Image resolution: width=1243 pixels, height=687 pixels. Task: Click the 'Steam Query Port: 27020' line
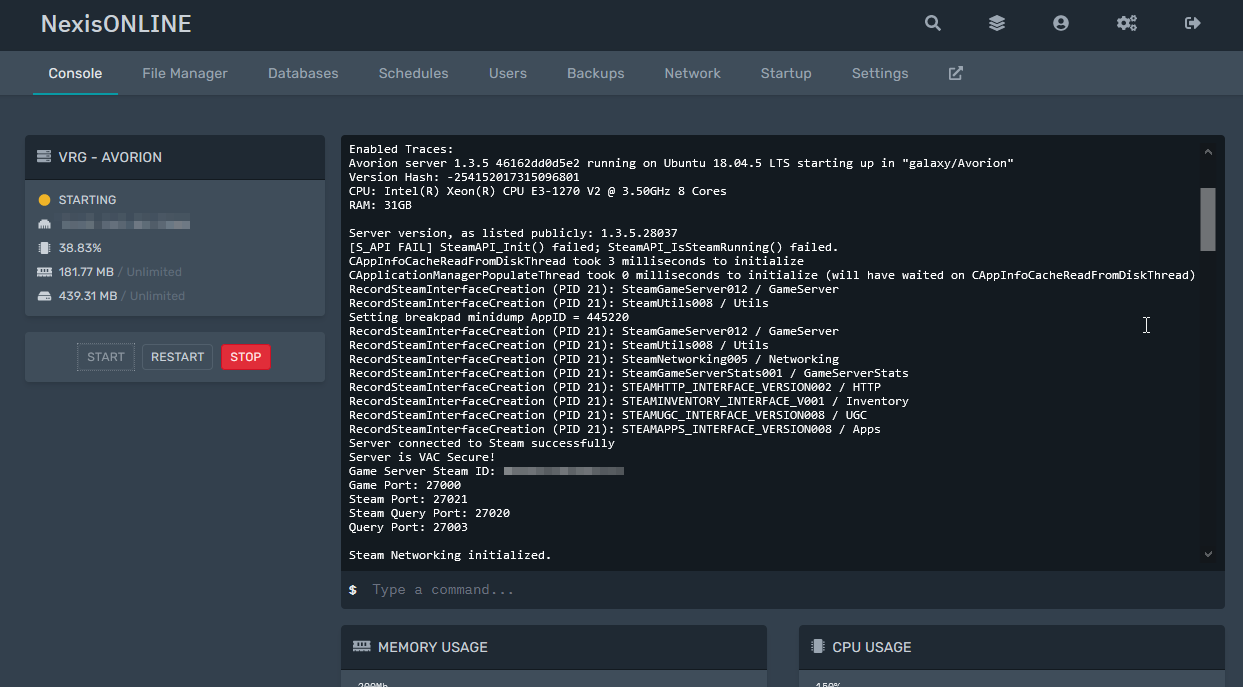pyautogui.click(x=429, y=513)
